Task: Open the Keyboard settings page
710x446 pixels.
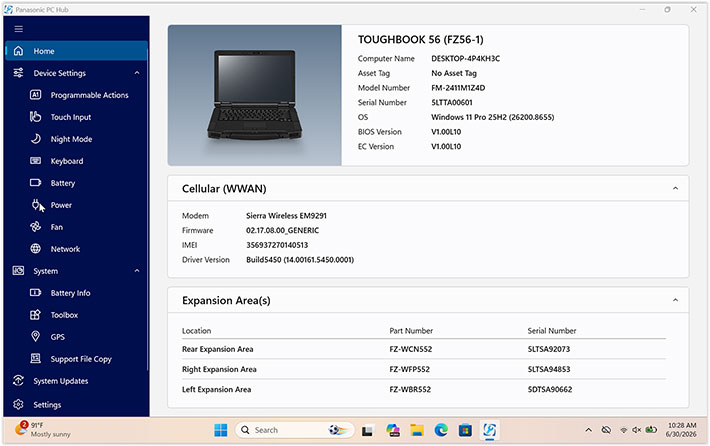Action: 67,161
